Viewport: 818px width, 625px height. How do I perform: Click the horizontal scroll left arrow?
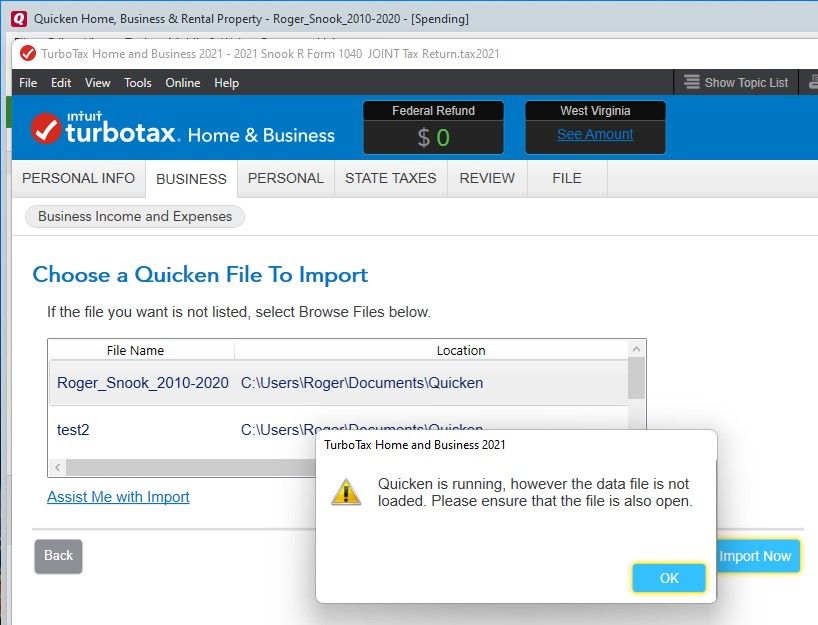(x=58, y=467)
